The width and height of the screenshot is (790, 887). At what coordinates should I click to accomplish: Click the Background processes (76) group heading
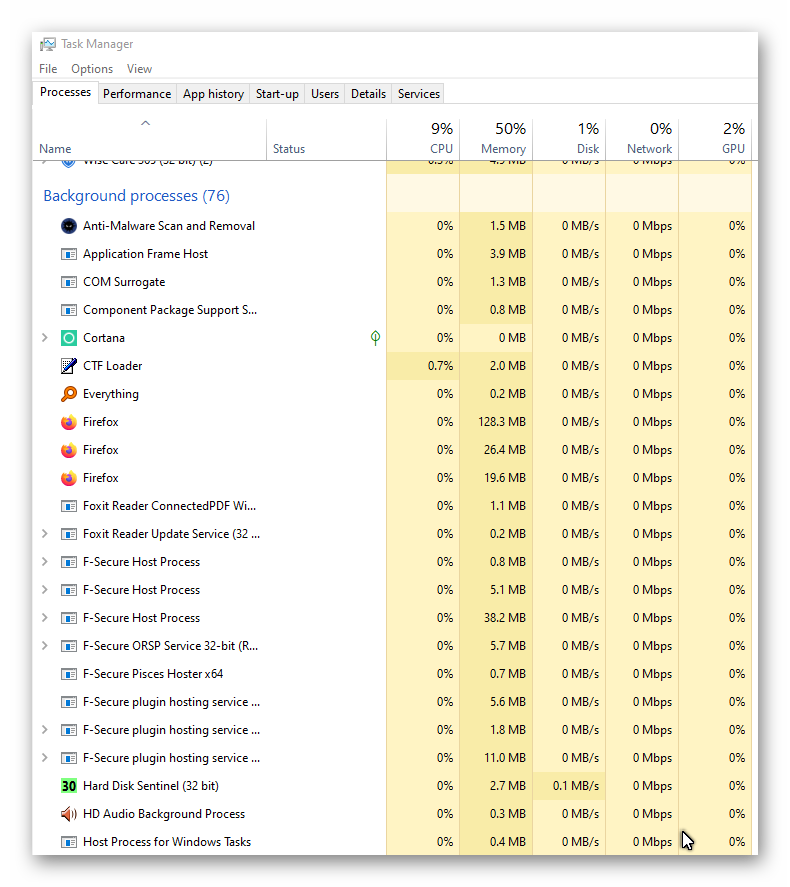(x=136, y=196)
